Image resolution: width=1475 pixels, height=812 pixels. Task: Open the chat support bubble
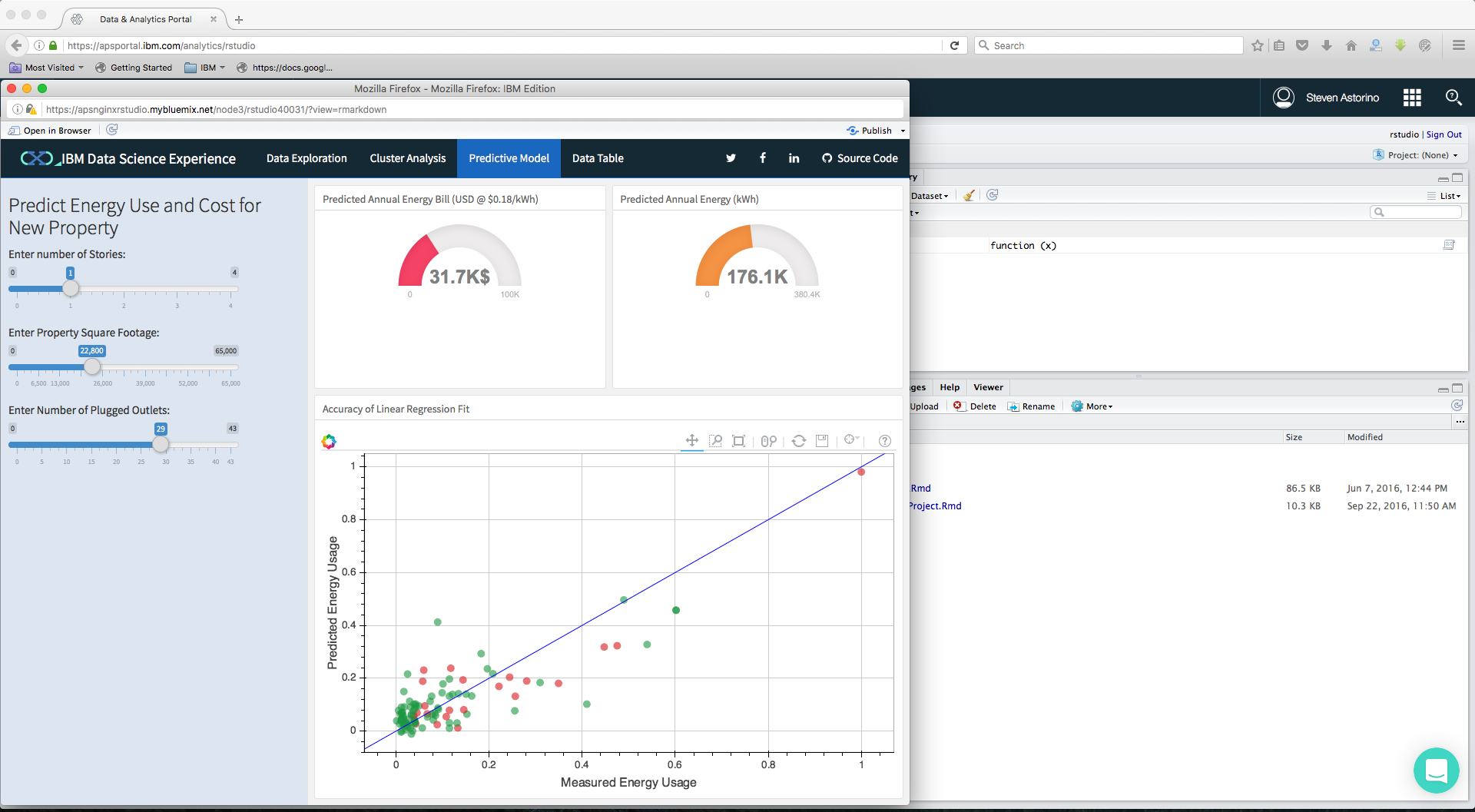[x=1436, y=770]
